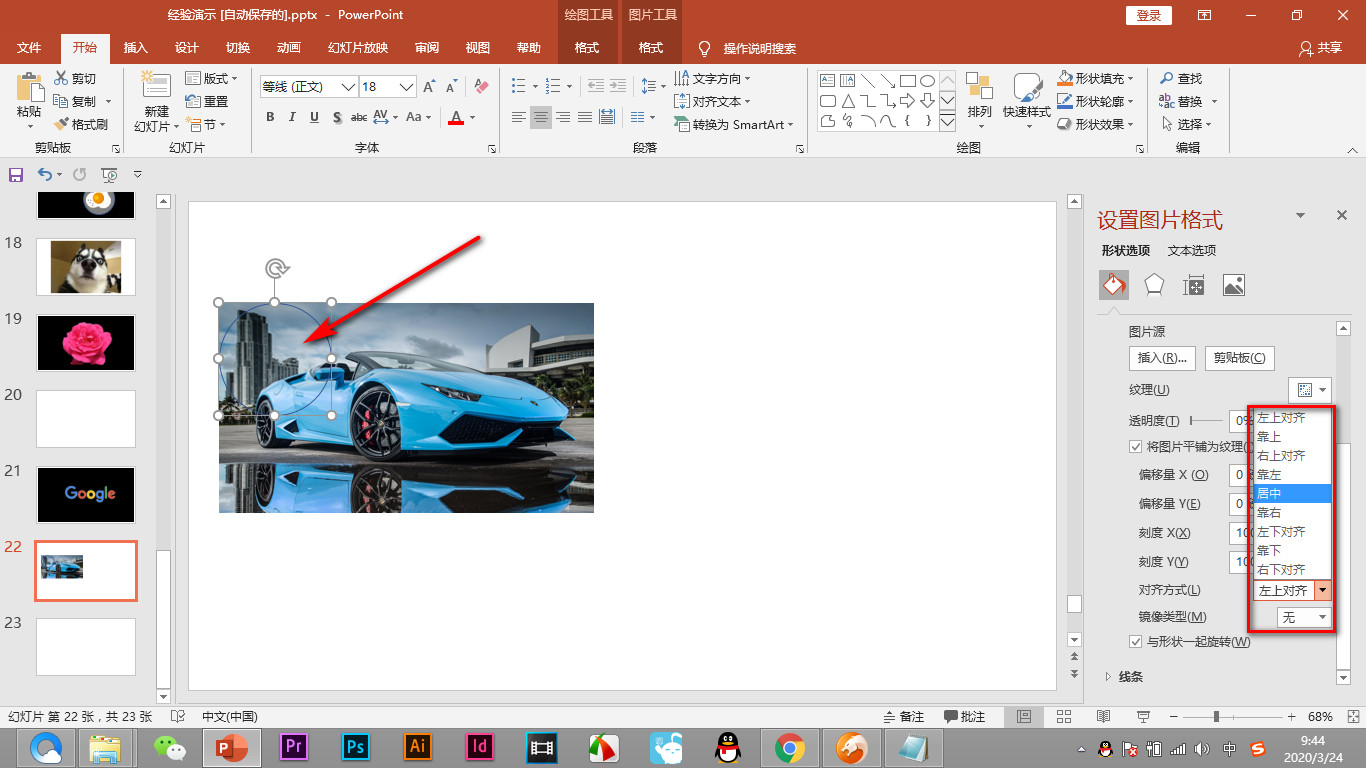Toggle bold text formatting
The height and width of the screenshot is (768, 1366).
click(270, 118)
